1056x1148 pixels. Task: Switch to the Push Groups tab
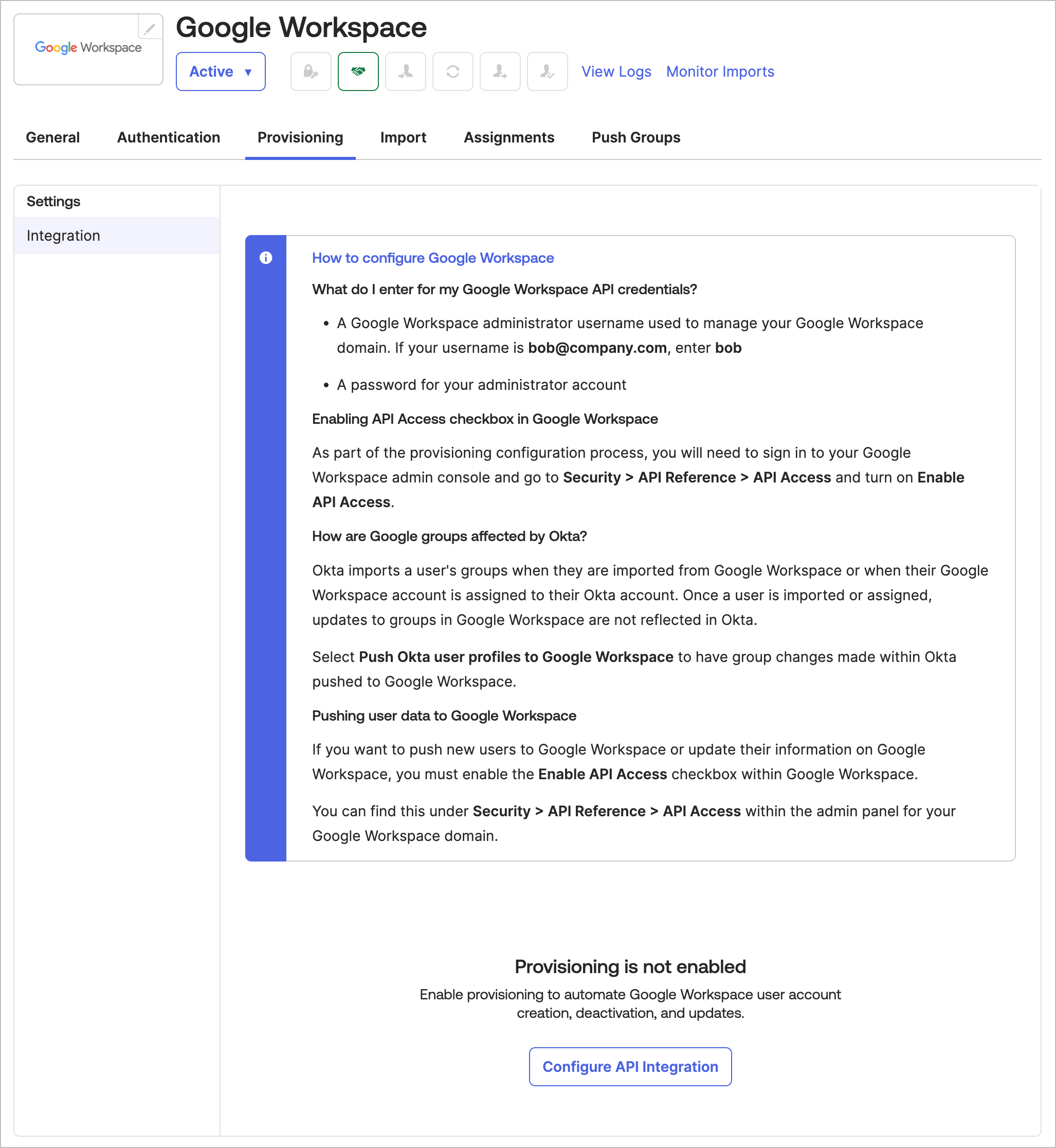(635, 137)
